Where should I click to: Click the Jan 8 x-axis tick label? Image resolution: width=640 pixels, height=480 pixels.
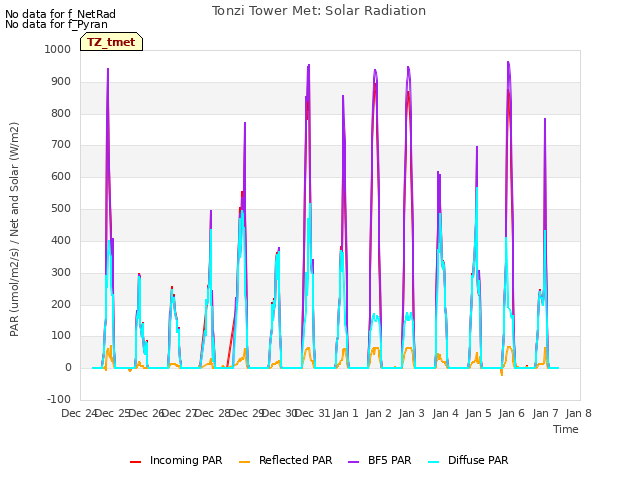point(579,413)
